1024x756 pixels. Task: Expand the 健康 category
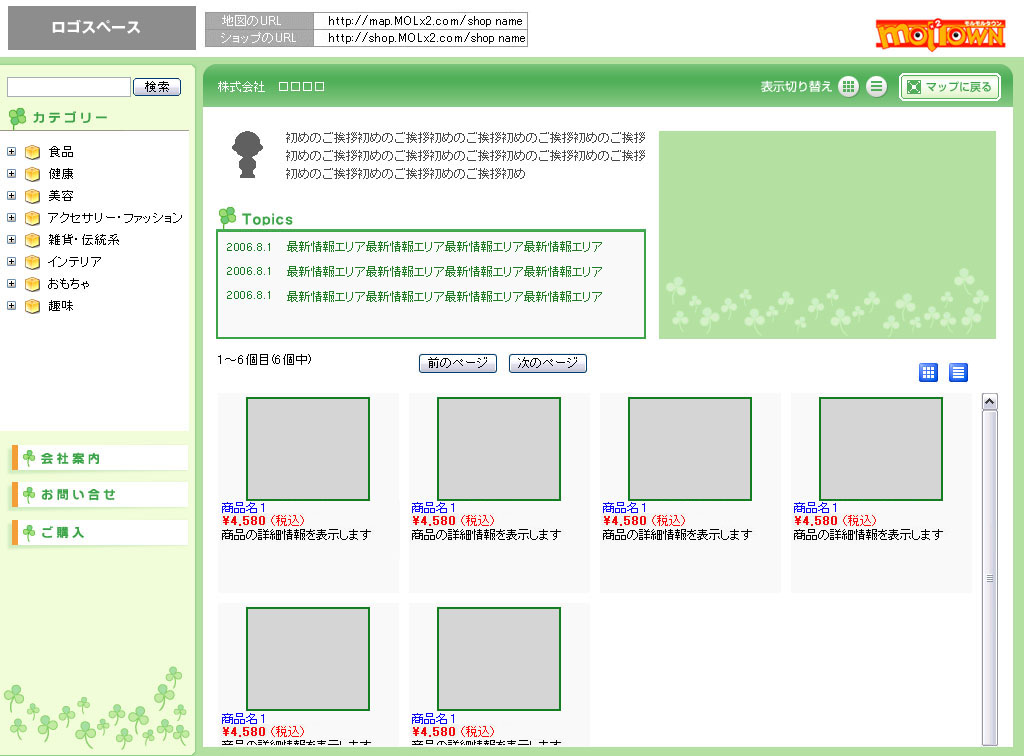11,174
